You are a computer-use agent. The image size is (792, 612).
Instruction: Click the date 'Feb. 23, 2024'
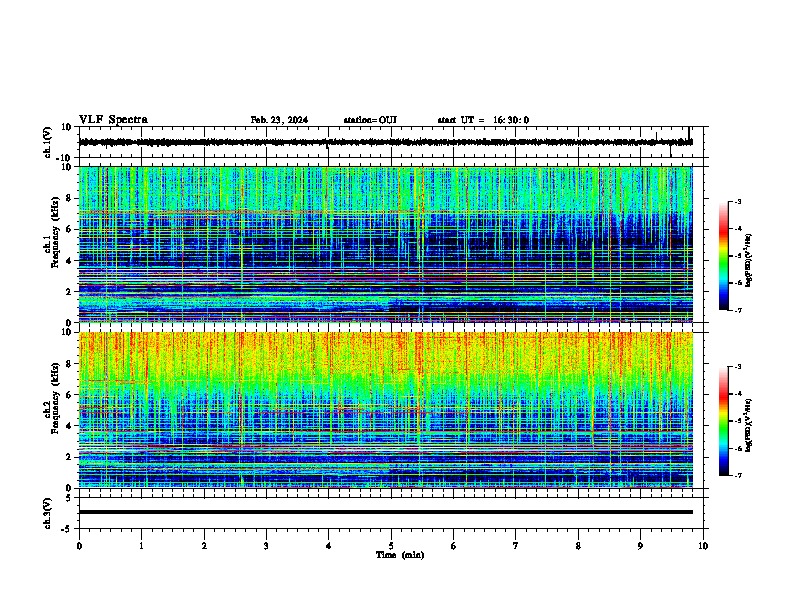(279, 120)
